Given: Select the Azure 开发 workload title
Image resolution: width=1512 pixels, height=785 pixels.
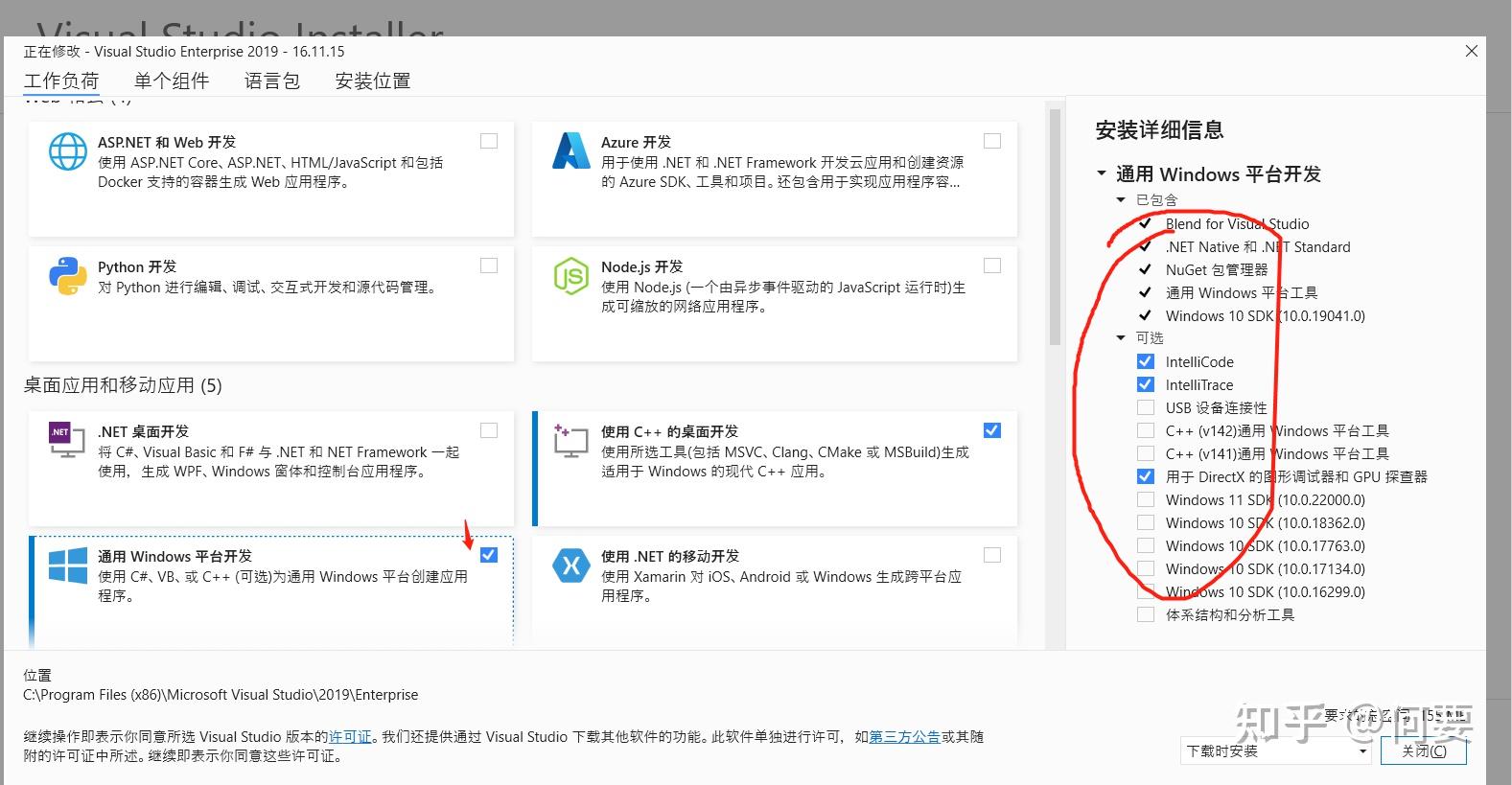Looking at the screenshot, I should [636, 142].
